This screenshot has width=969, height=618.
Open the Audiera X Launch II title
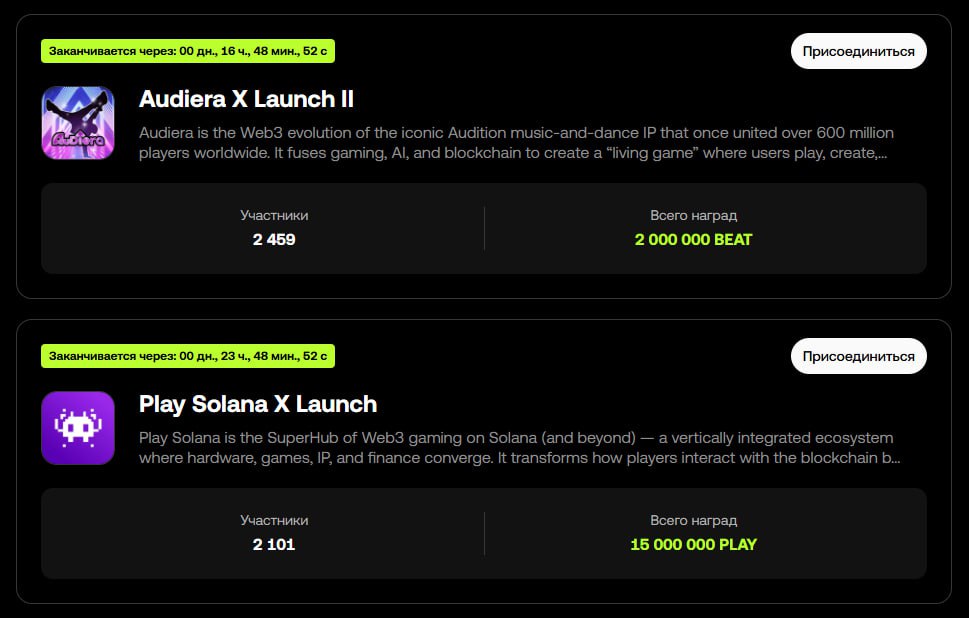coord(246,100)
